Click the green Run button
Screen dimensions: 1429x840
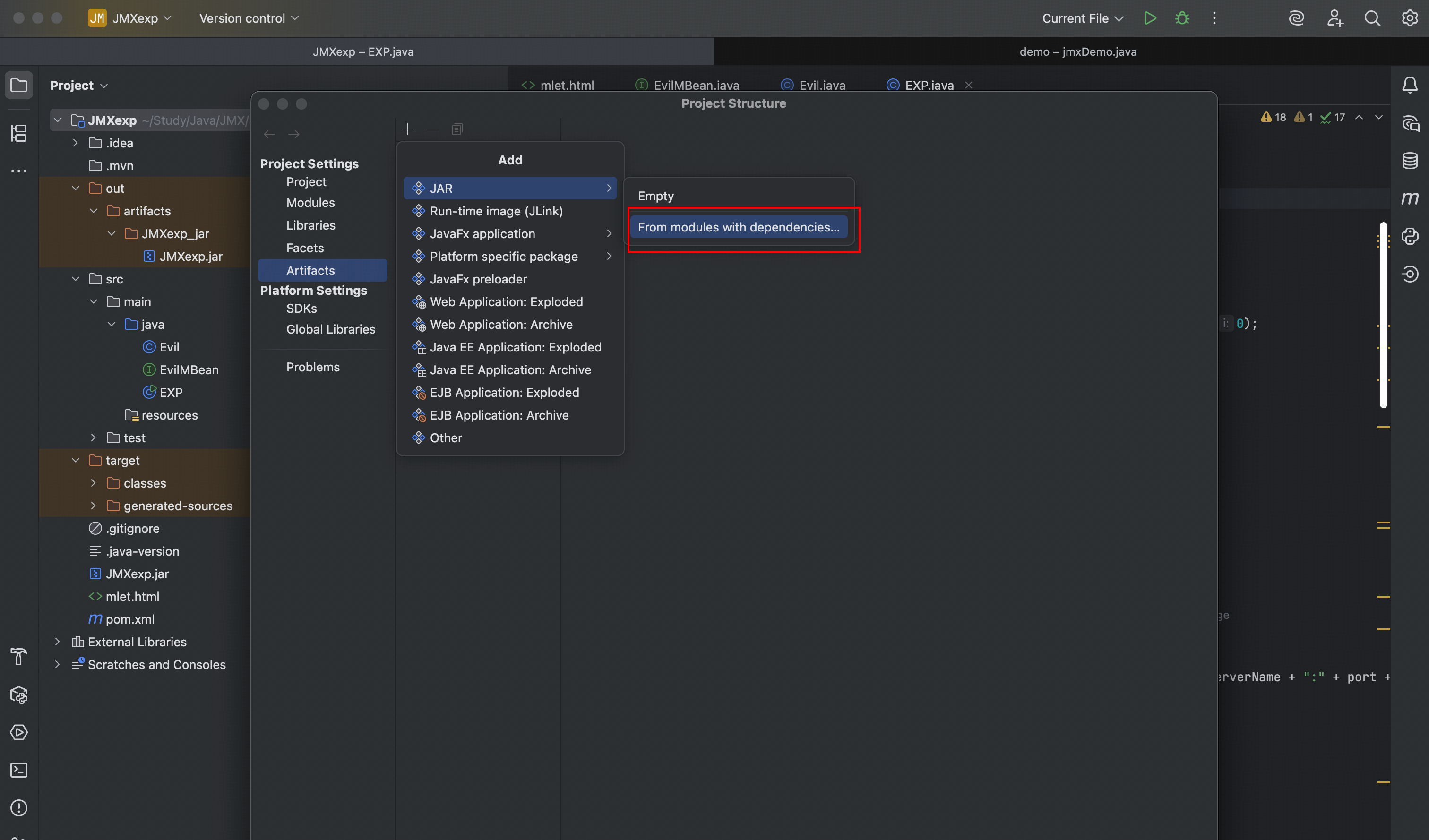(1149, 18)
